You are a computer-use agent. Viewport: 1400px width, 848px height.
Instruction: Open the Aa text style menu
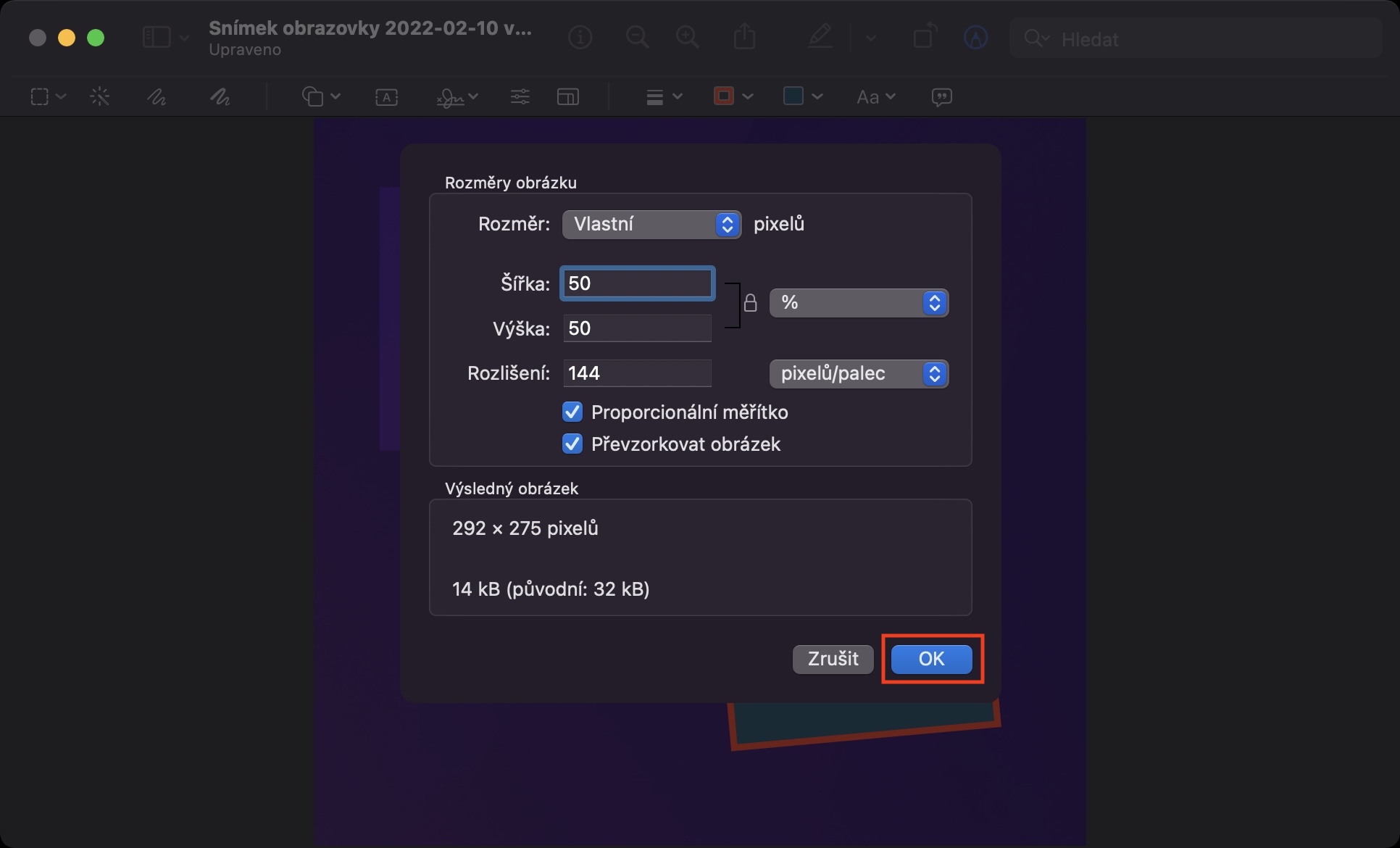(875, 96)
